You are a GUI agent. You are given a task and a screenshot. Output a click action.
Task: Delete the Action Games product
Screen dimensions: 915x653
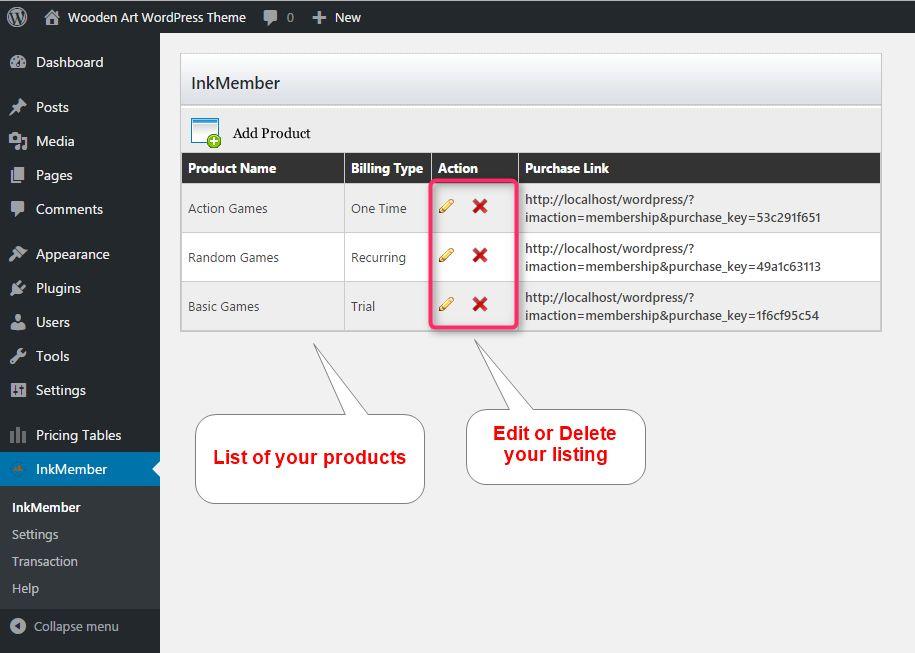(x=480, y=206)
